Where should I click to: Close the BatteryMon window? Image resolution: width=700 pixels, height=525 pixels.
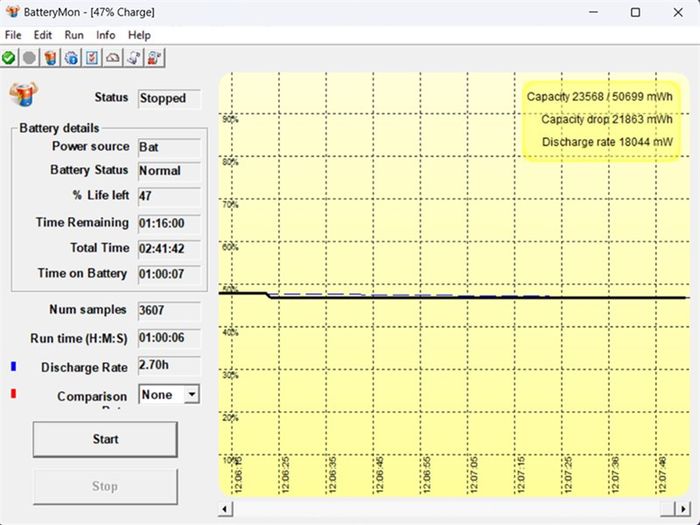point(678,12)
